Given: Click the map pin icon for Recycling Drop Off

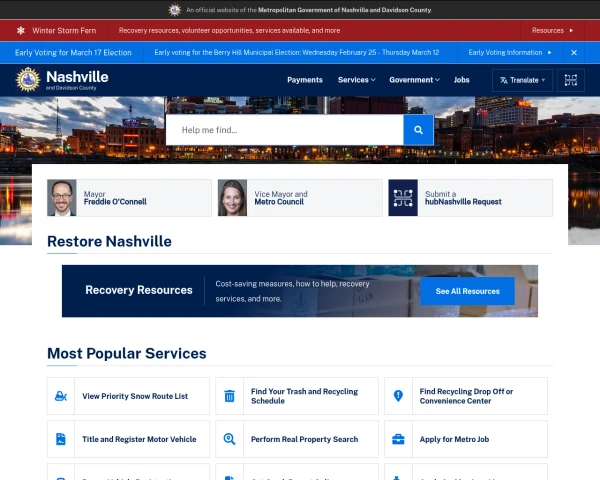Looking at the screenshot, I should pyautogui.click(x=398, y=396).
